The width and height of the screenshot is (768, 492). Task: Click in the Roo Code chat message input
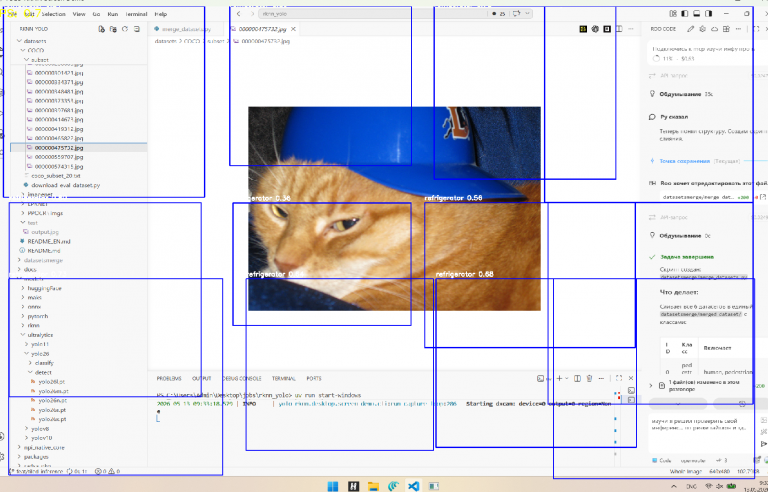pyautogui.click(x=701, y=434)
